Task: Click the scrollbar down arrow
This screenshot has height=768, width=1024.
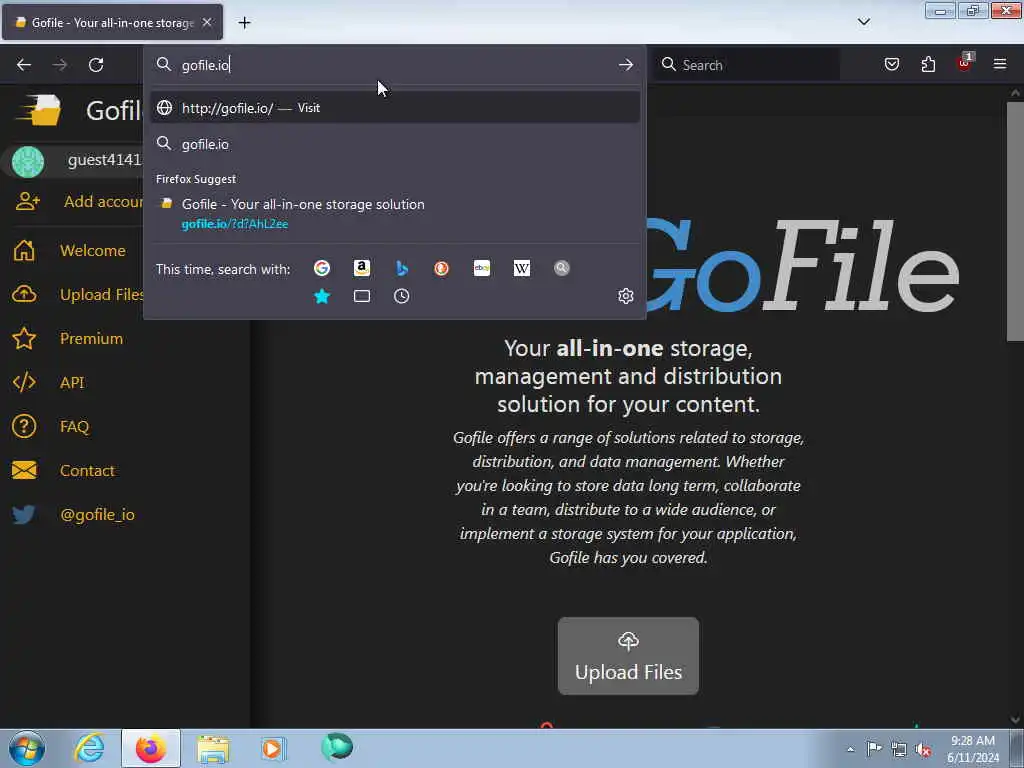Action: tap(1015, 720)
